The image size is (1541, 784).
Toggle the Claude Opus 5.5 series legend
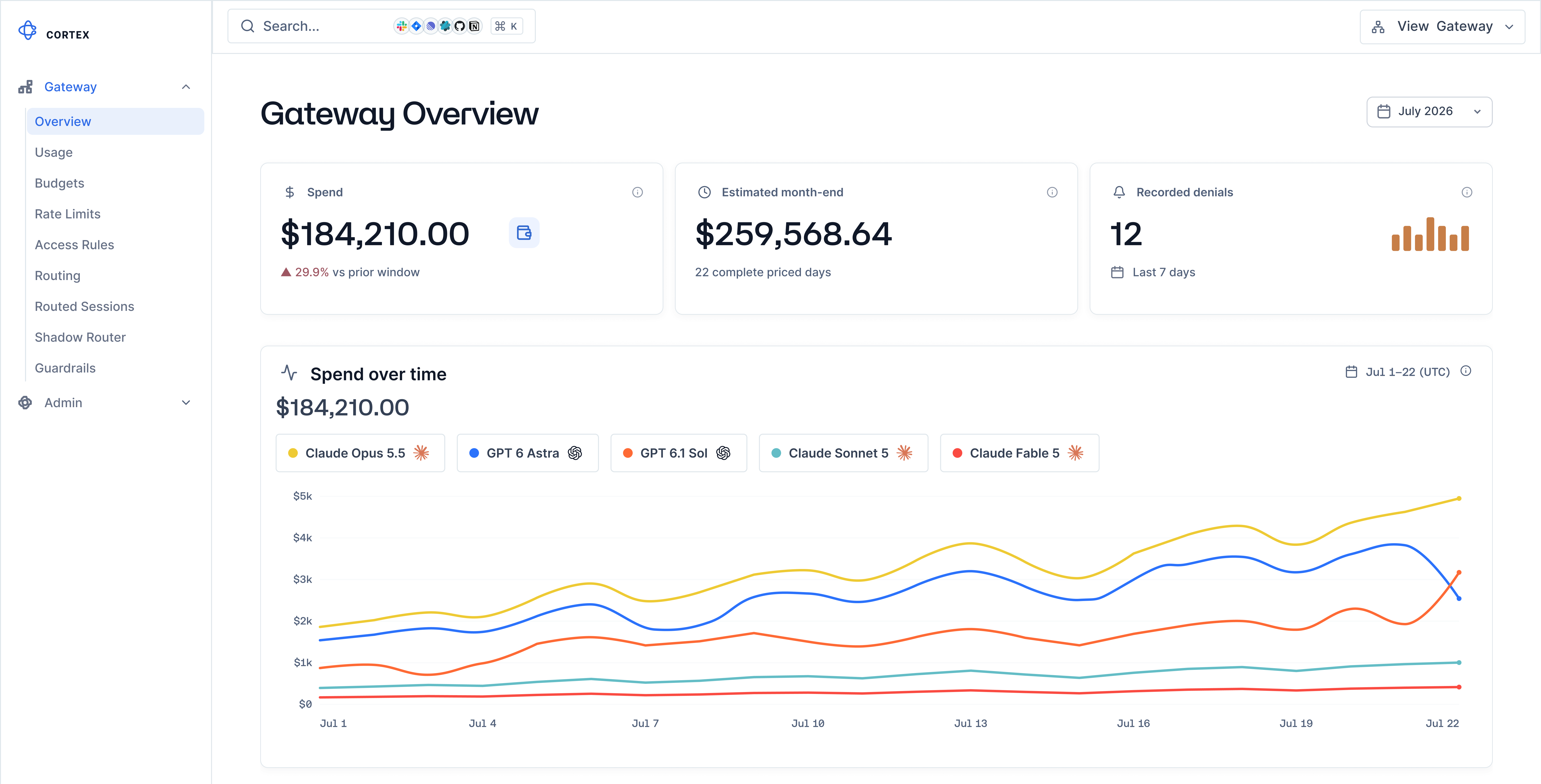pyautogui.click(x=360, y=453)
